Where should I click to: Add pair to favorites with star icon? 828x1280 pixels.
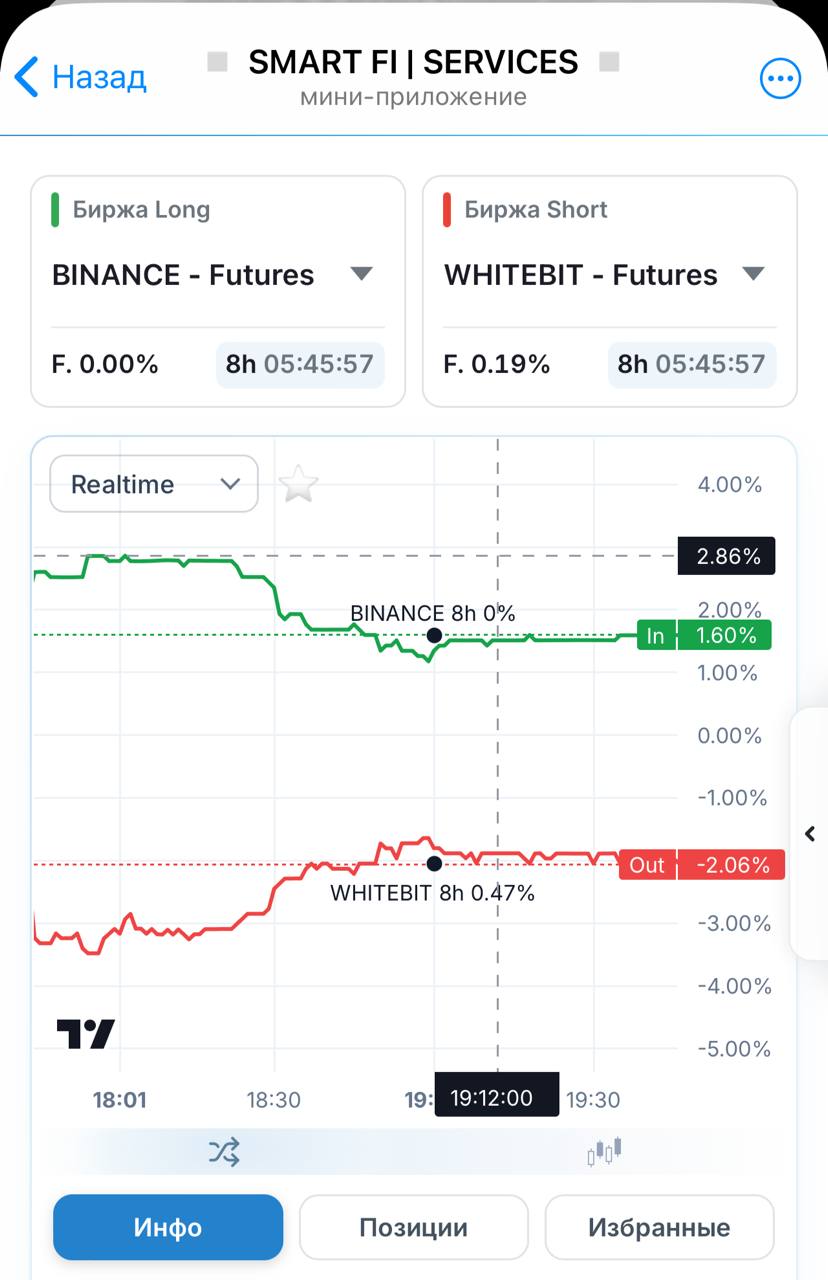pyautogui.click(x=298, y=485)
